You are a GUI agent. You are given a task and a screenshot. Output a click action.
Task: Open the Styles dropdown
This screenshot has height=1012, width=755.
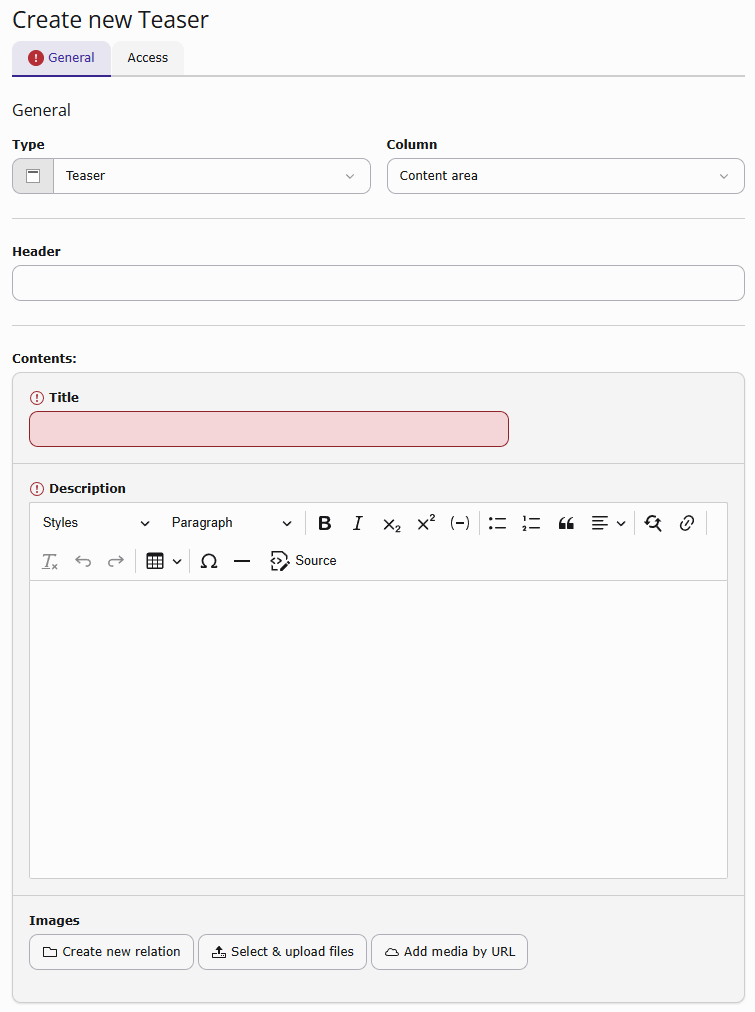coord(96,523)
